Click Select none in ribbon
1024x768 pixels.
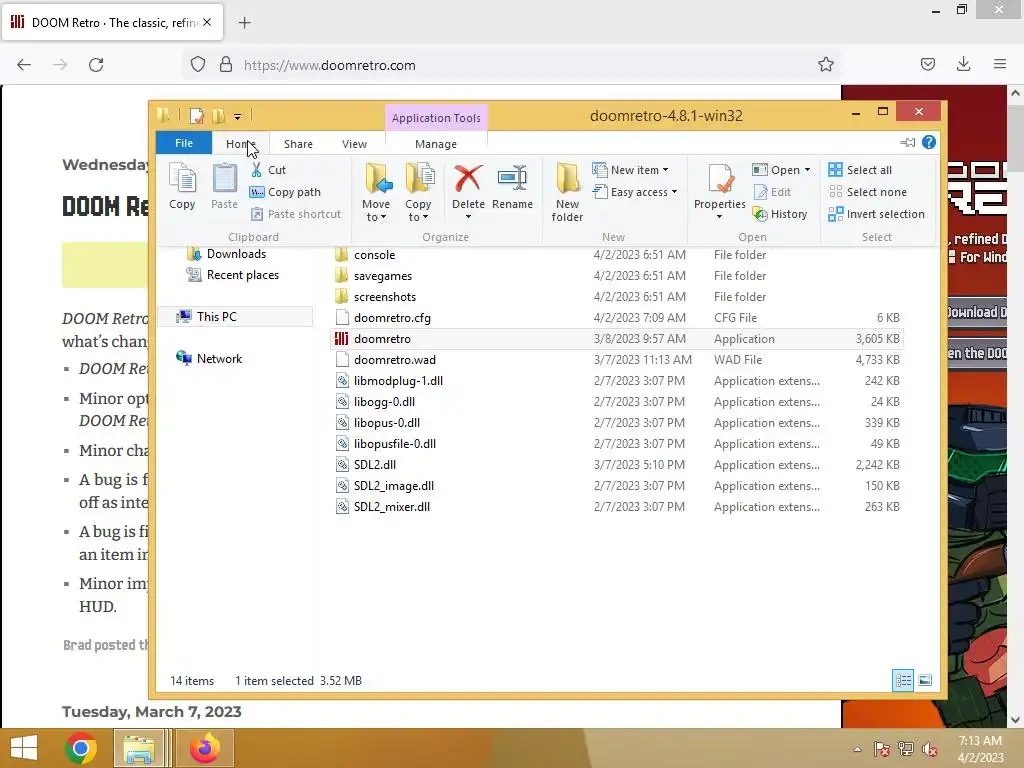(x=867, y=192)
